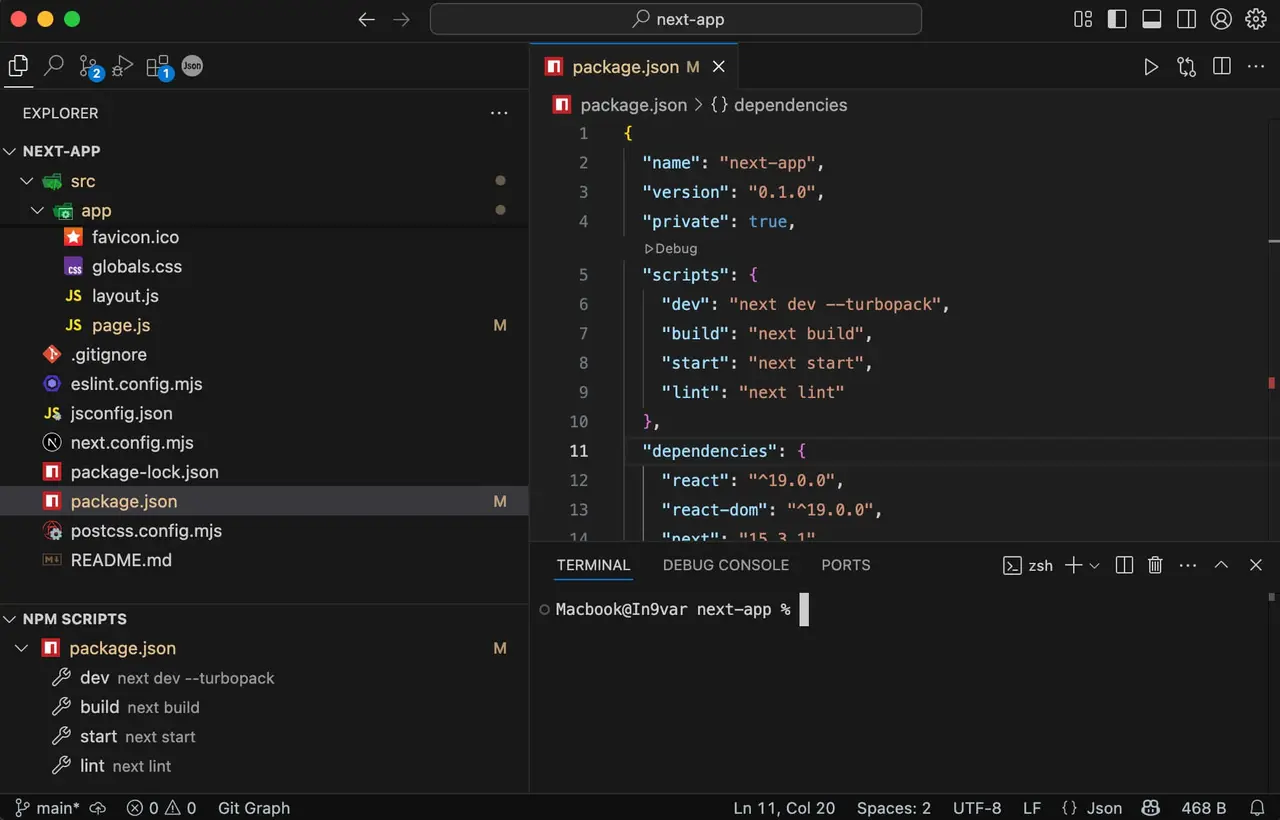Screen dimensions: 1280x820
Task: Select the start npm script
Action: [264, 736]
